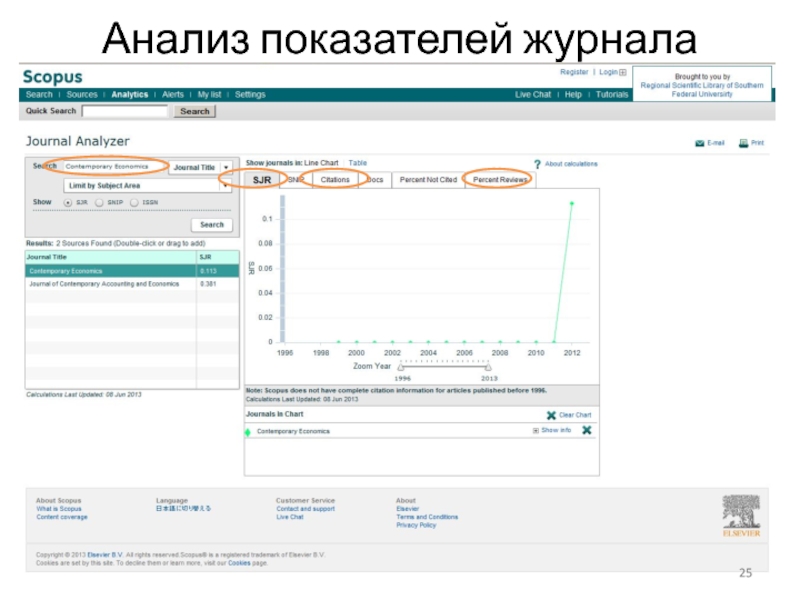800x600 pixels.
Task: Select the Contemporary Economics result row
Action: [132, 271]
